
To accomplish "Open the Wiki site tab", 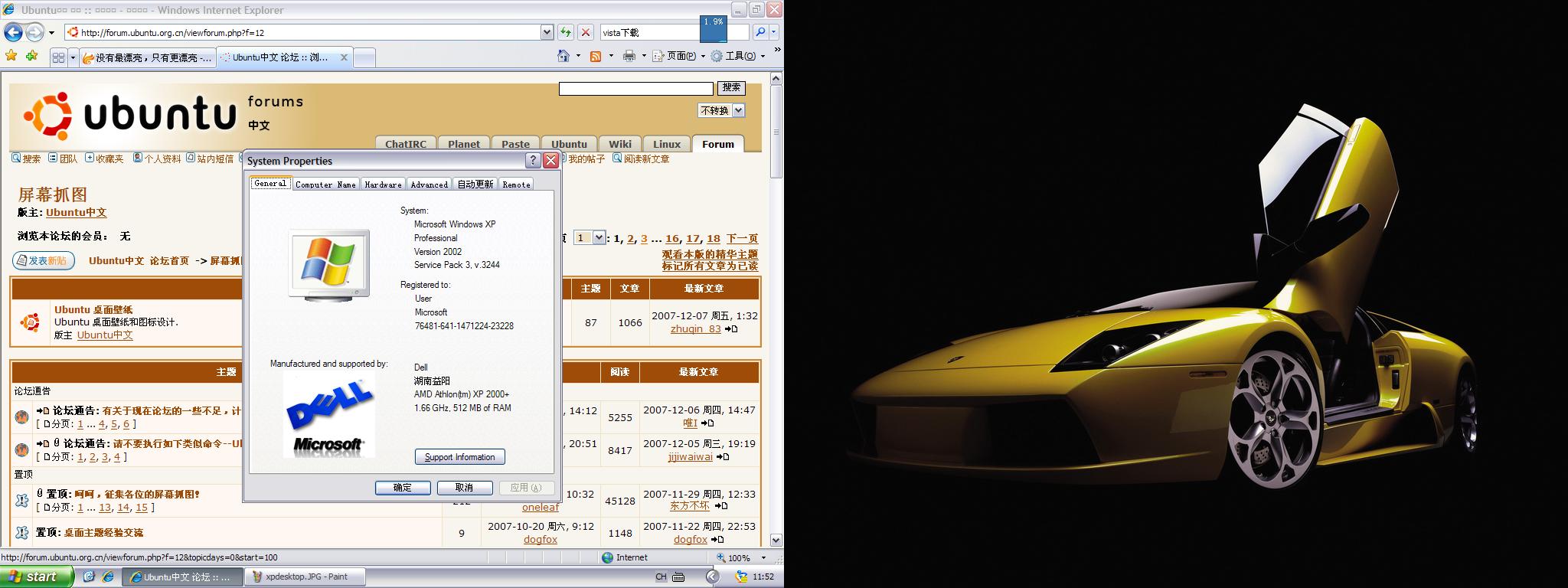I will click(x=620, y=144).
